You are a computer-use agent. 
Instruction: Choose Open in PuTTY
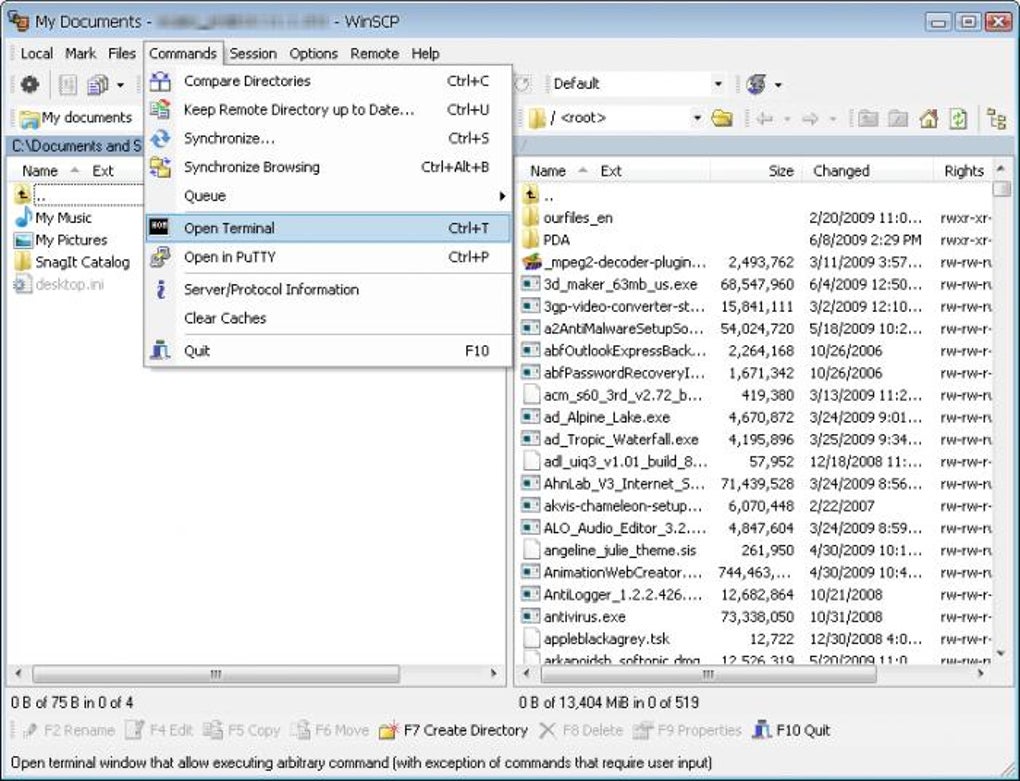328,257
